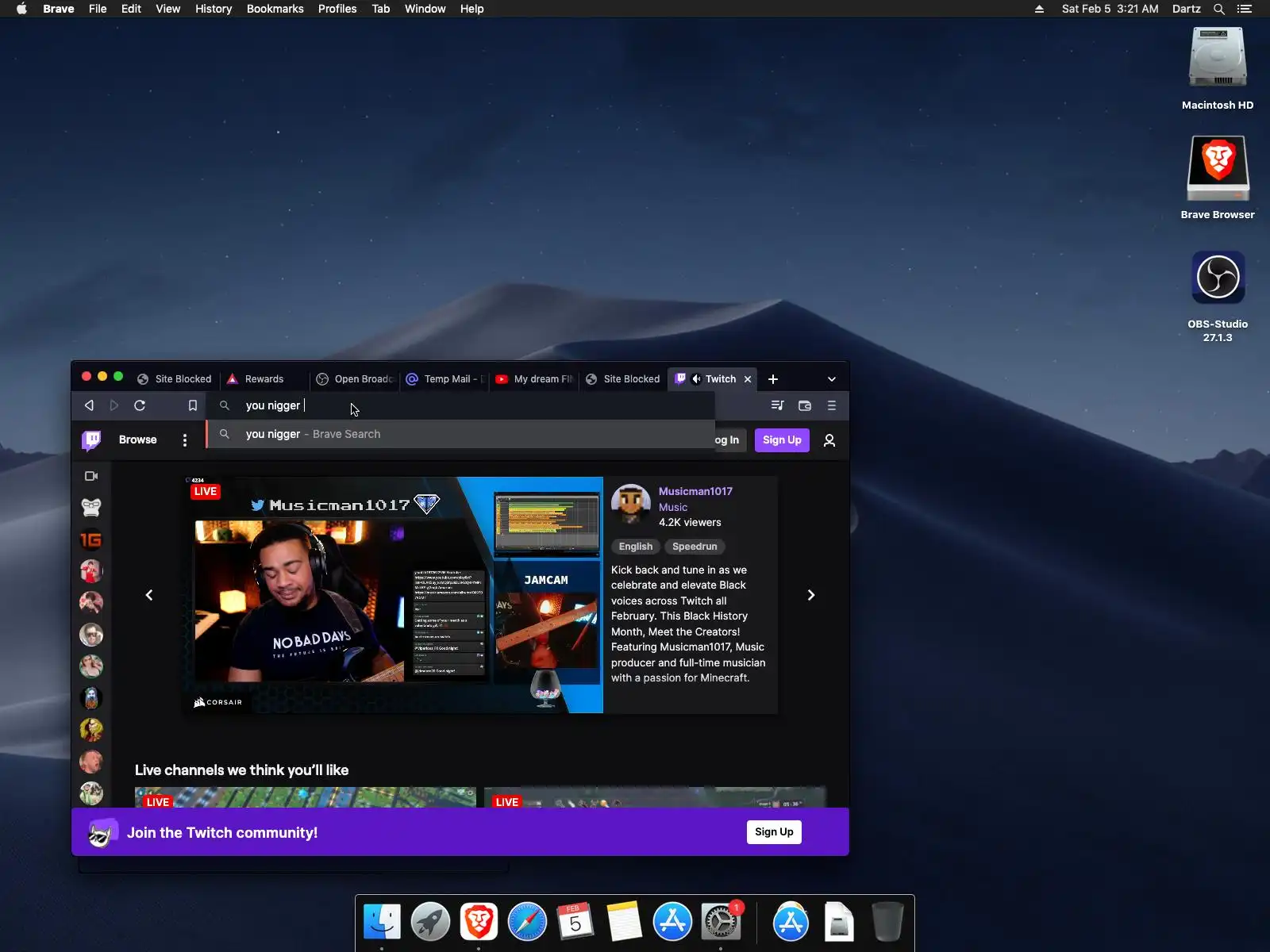Open Launchpad from the Dock

tap(430, 922)
